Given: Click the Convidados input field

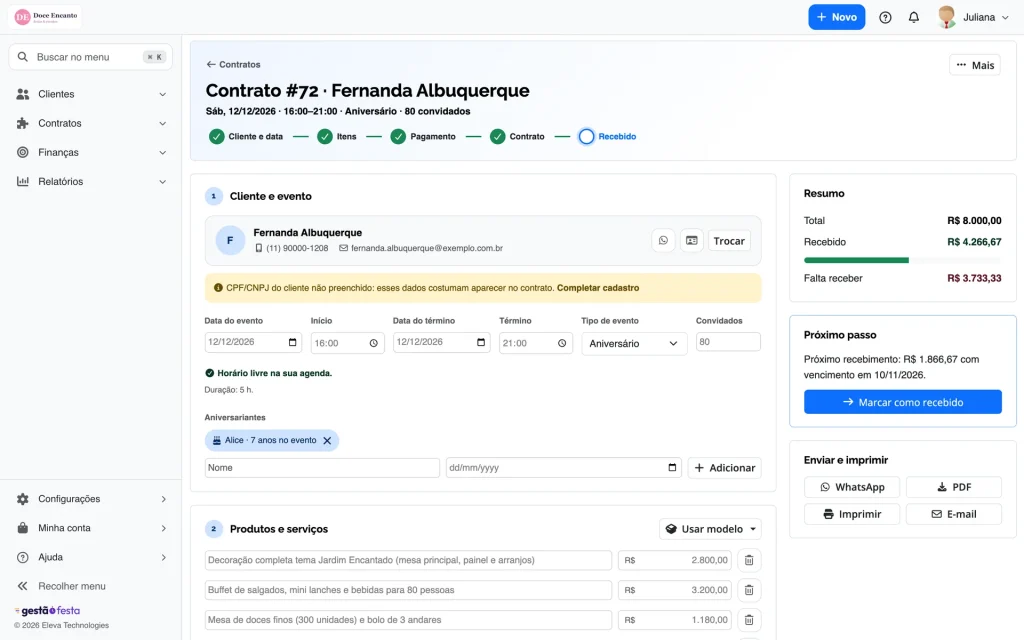Looking at the screenshot, I should click(728, 342).
